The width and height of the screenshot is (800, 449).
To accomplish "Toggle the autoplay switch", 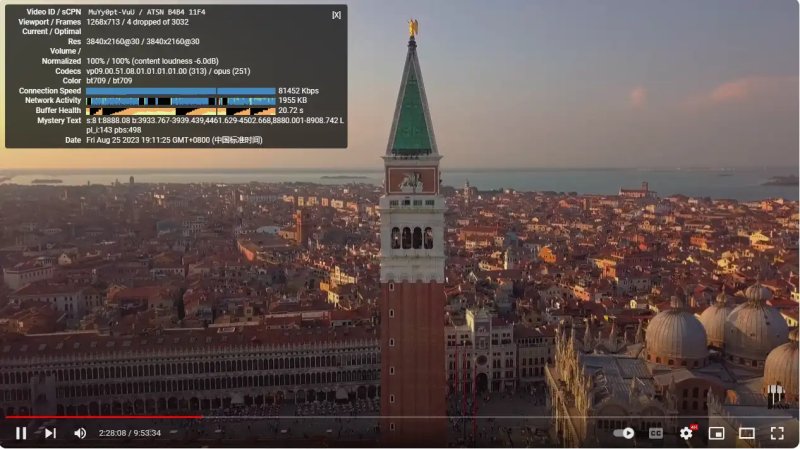I will coord(624,433).
